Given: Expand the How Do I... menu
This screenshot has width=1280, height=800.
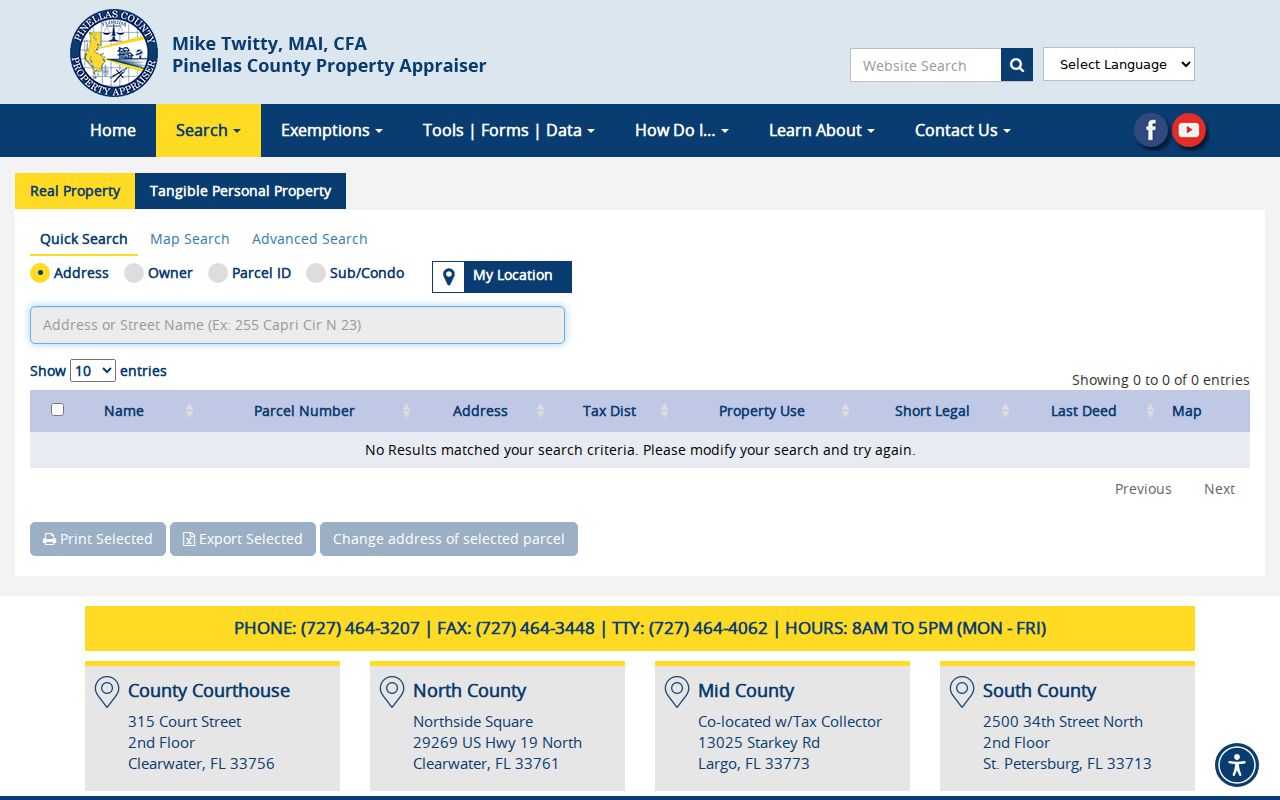Looking at the screenshot, I should coord(682,130).
